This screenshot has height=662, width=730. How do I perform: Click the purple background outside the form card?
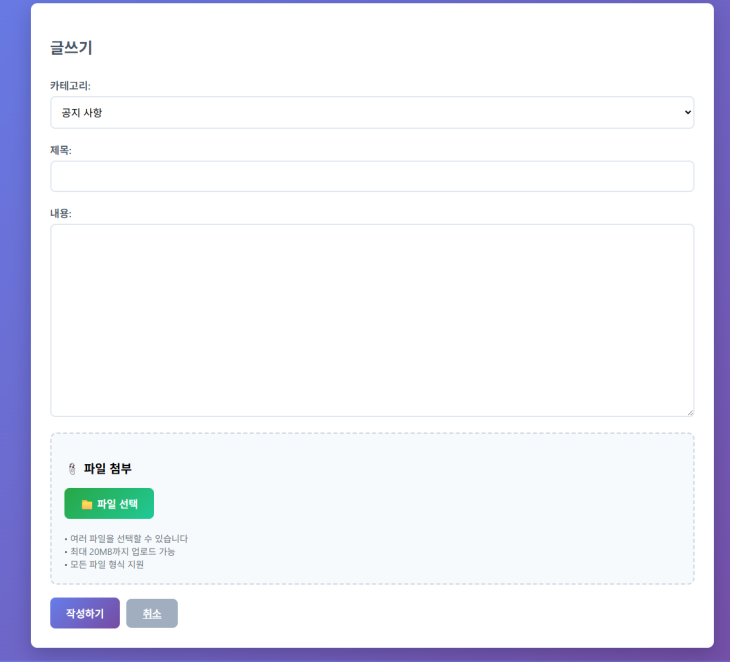[14, 330]
